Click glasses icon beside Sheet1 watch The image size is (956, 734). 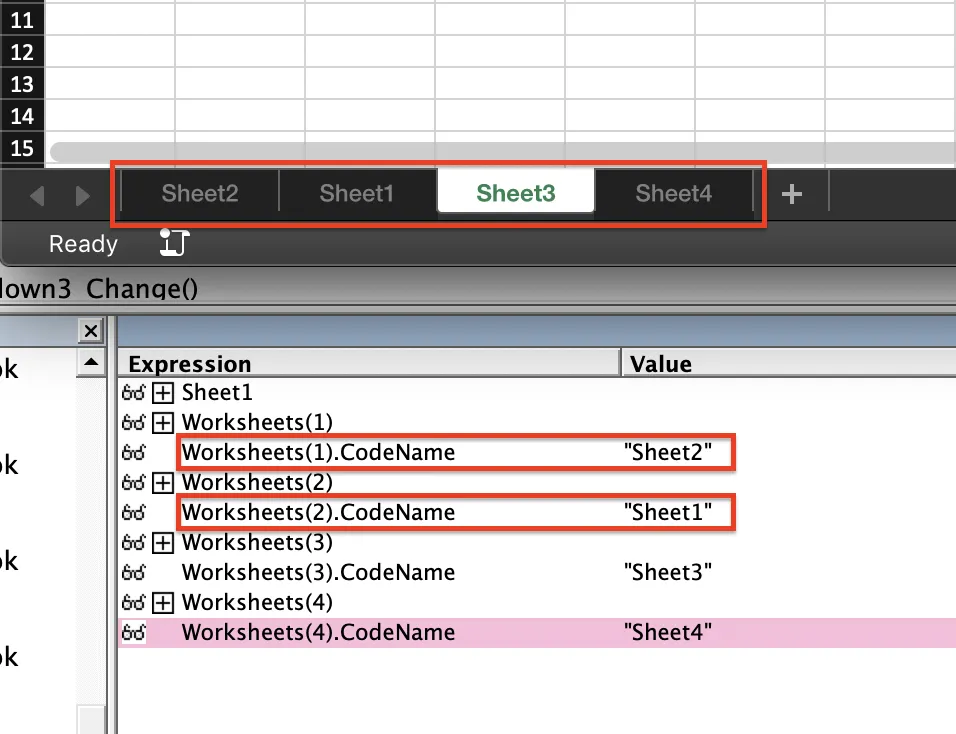tap(134, 393)
